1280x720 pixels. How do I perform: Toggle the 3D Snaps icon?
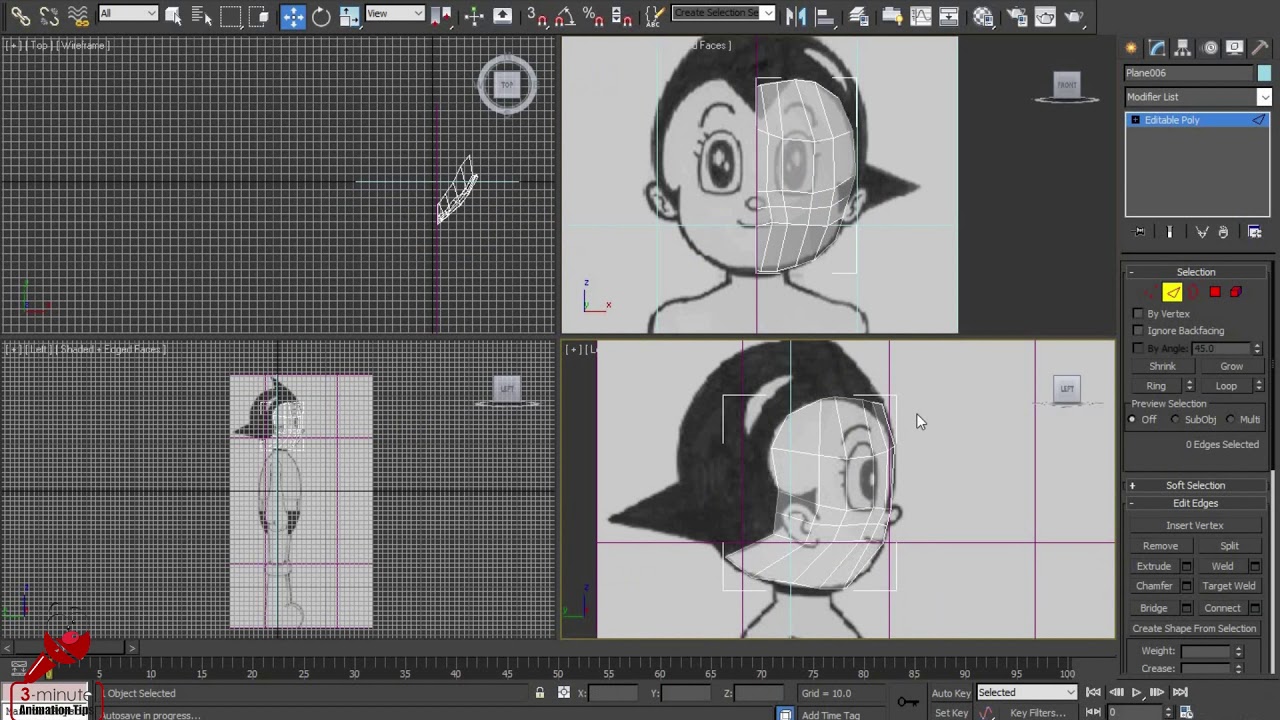[x=536, y=16]
